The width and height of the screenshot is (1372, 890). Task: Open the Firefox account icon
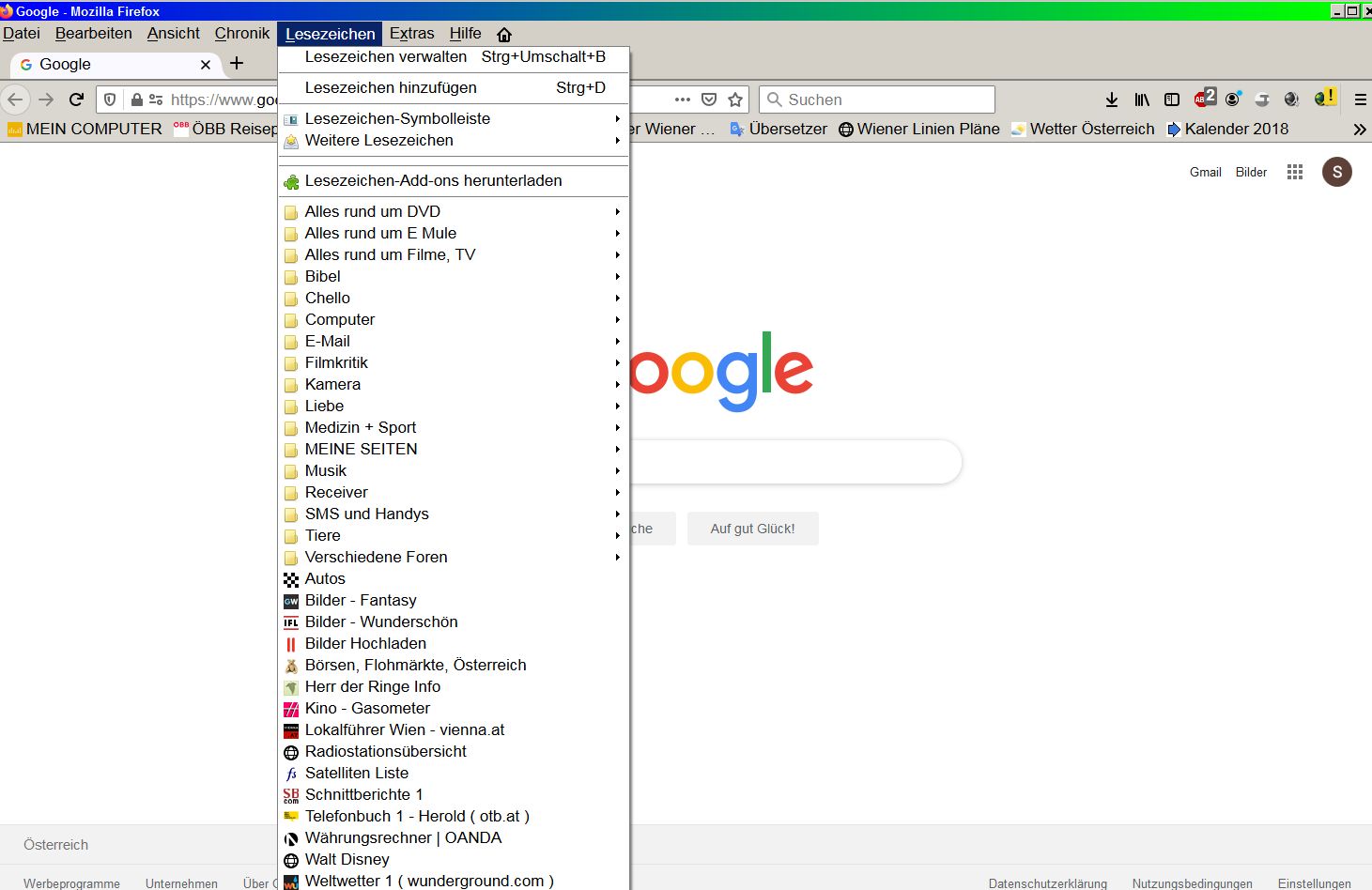[x=1233, y=99]
